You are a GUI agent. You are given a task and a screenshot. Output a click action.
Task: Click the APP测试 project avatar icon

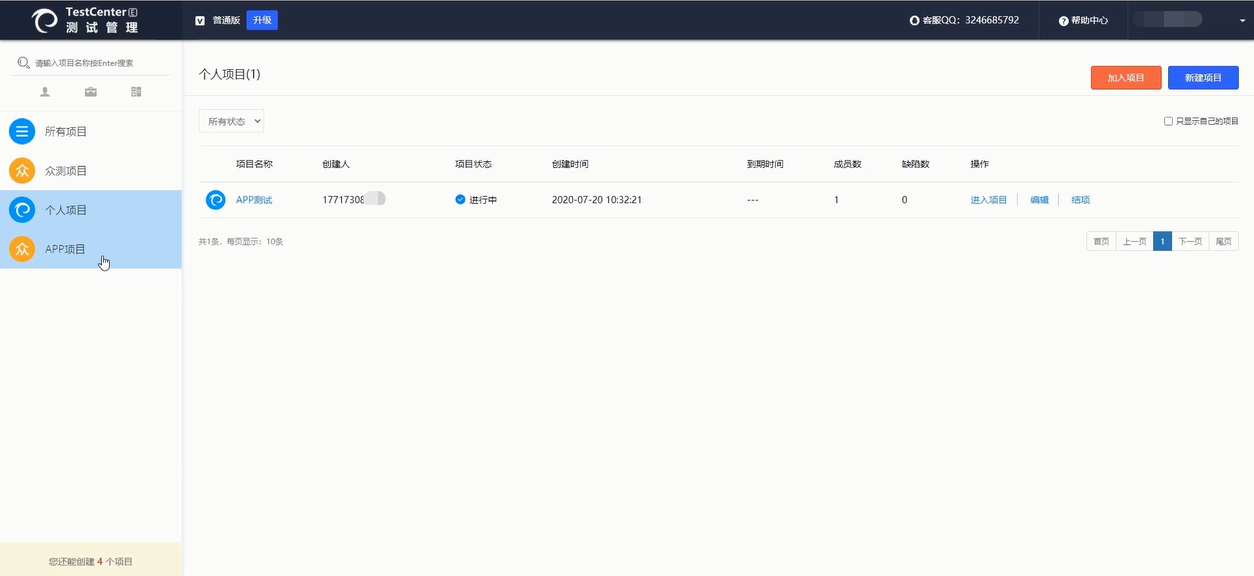click(216, 200)
